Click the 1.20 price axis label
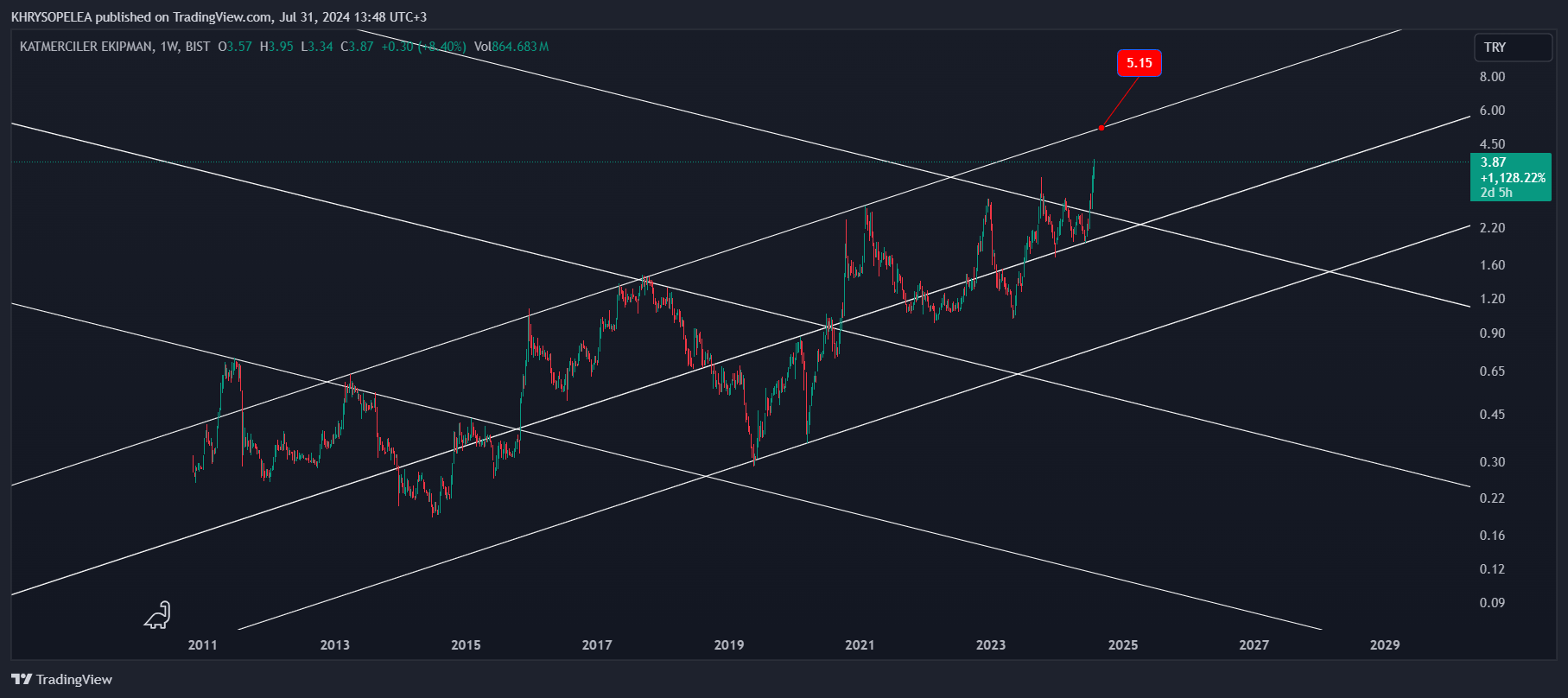This screenshot has height=698, width=1568. click(1493, 299)
